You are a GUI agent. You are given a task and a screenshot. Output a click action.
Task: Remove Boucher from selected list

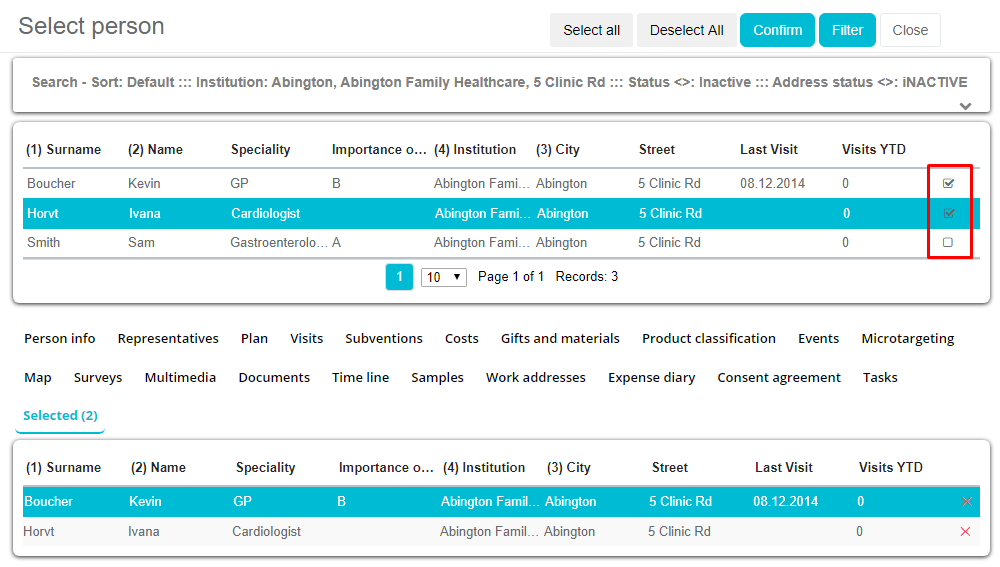[965, 502]
